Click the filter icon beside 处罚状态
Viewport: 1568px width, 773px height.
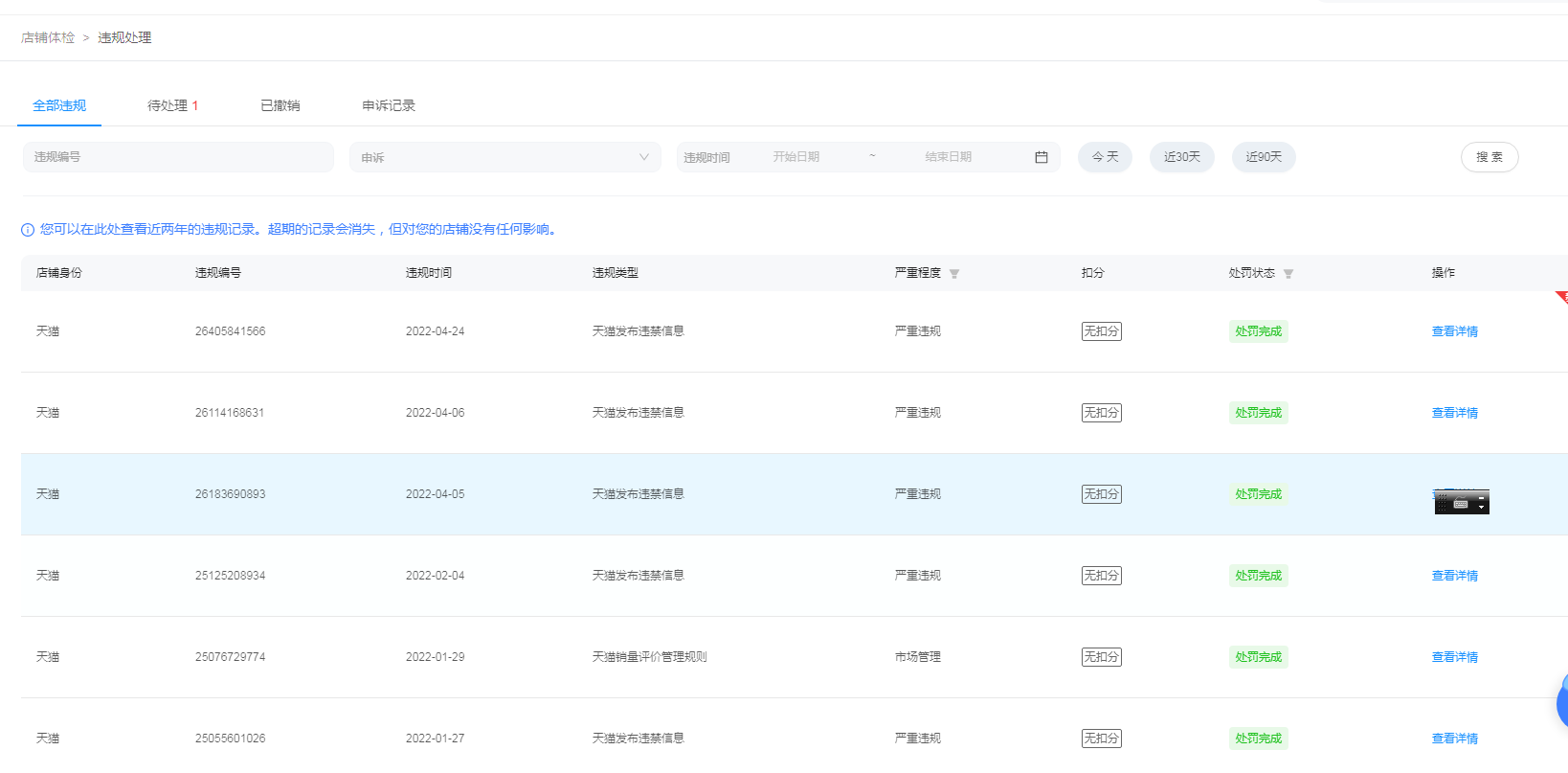point(1288,274)
